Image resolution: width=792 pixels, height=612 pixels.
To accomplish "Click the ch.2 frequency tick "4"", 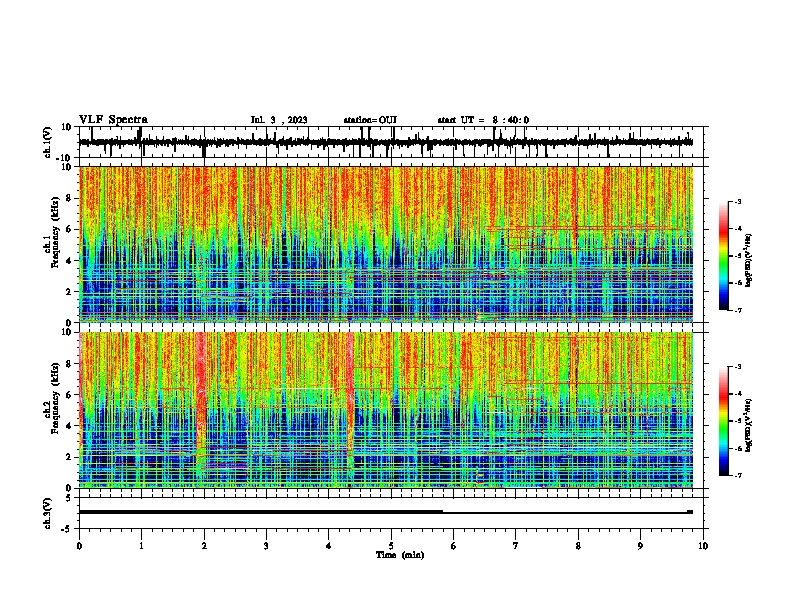I will (69, 426).
